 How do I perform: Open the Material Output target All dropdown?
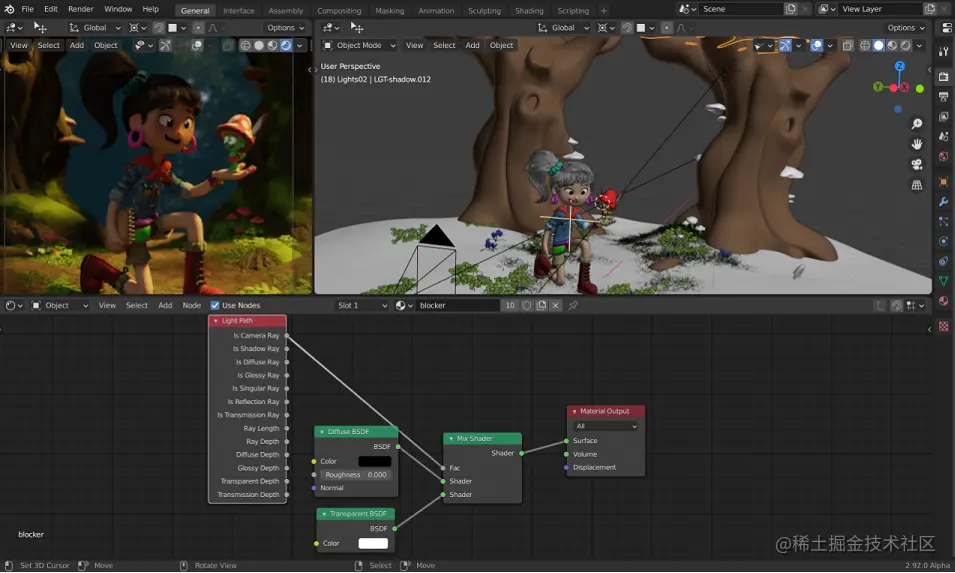[x=606, y=427]
